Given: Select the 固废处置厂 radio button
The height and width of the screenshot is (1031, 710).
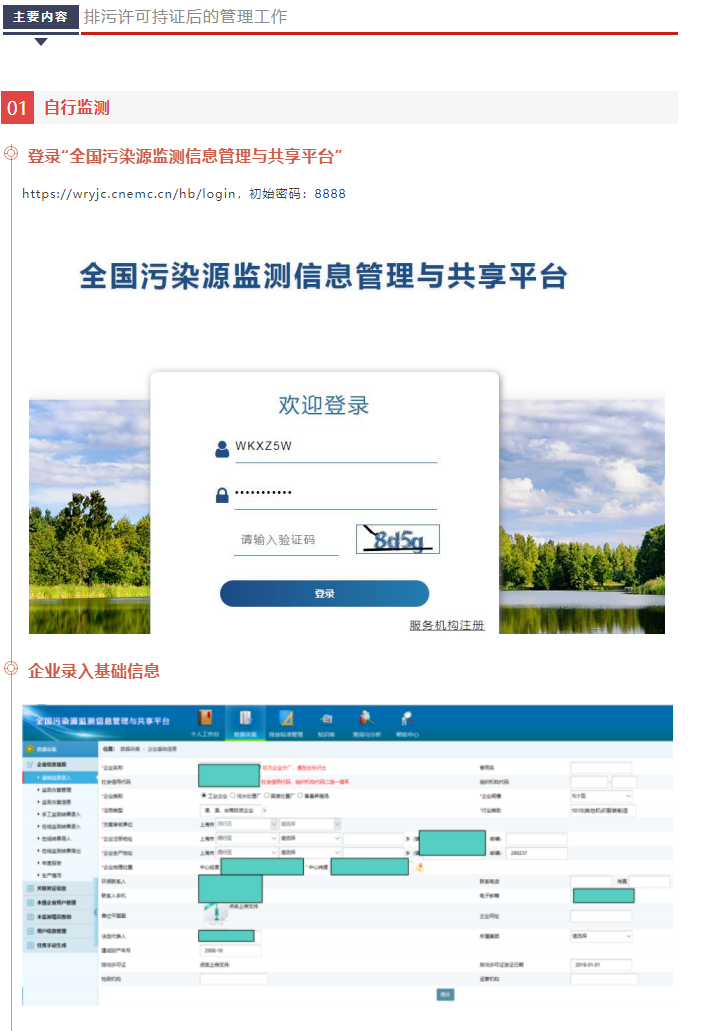Looking at the screenshot, I should point(267,796).
